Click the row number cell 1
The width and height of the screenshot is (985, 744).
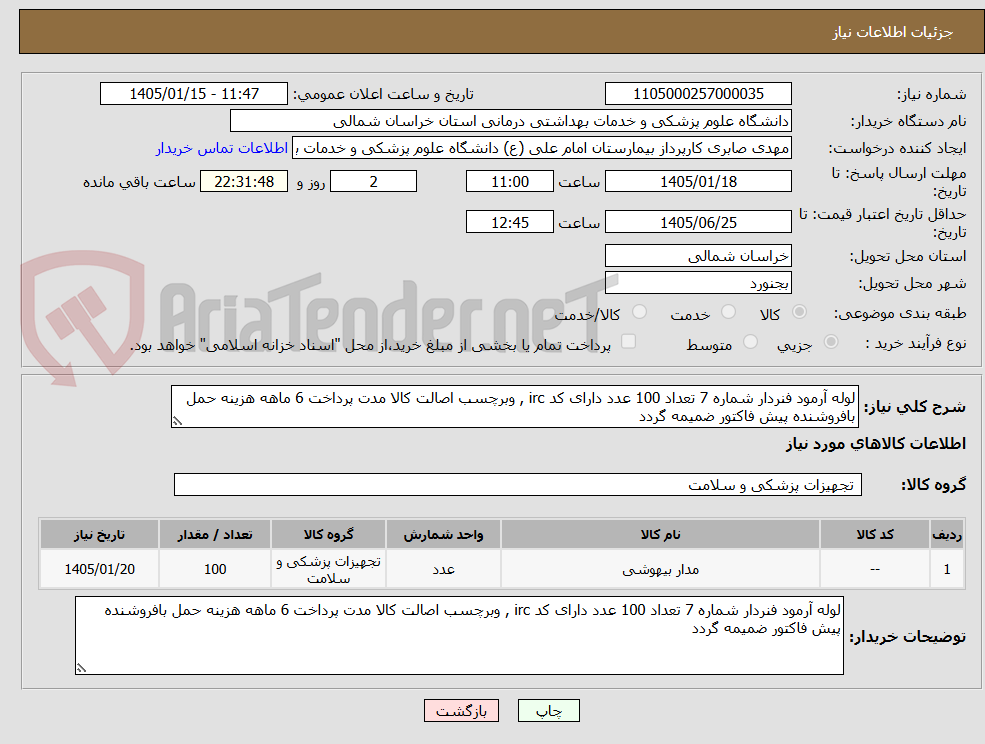(x=947, y=569)
